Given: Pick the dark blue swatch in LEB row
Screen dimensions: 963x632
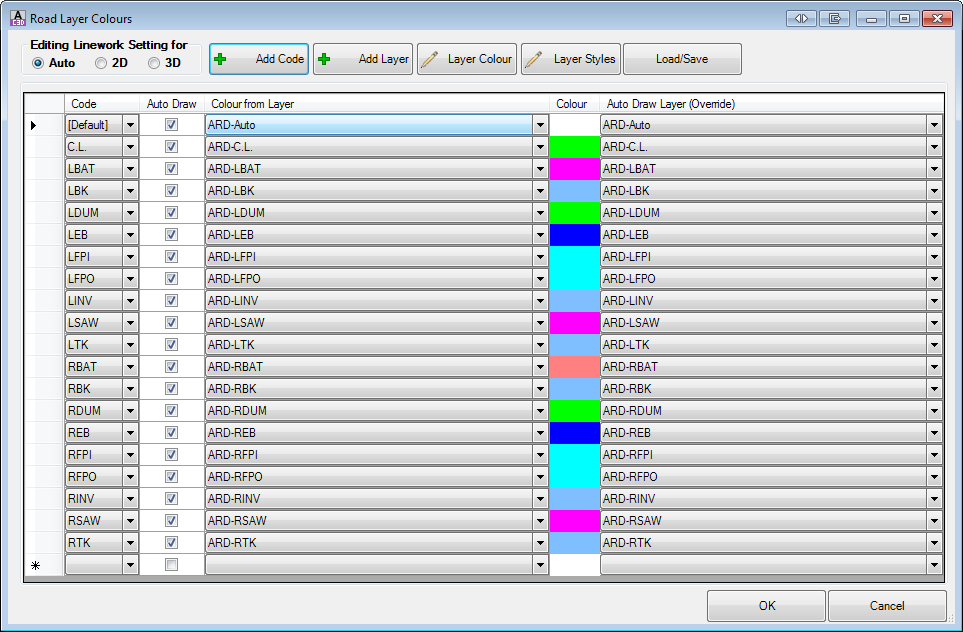Looking at the screenshot, I should tap(575, 235).
